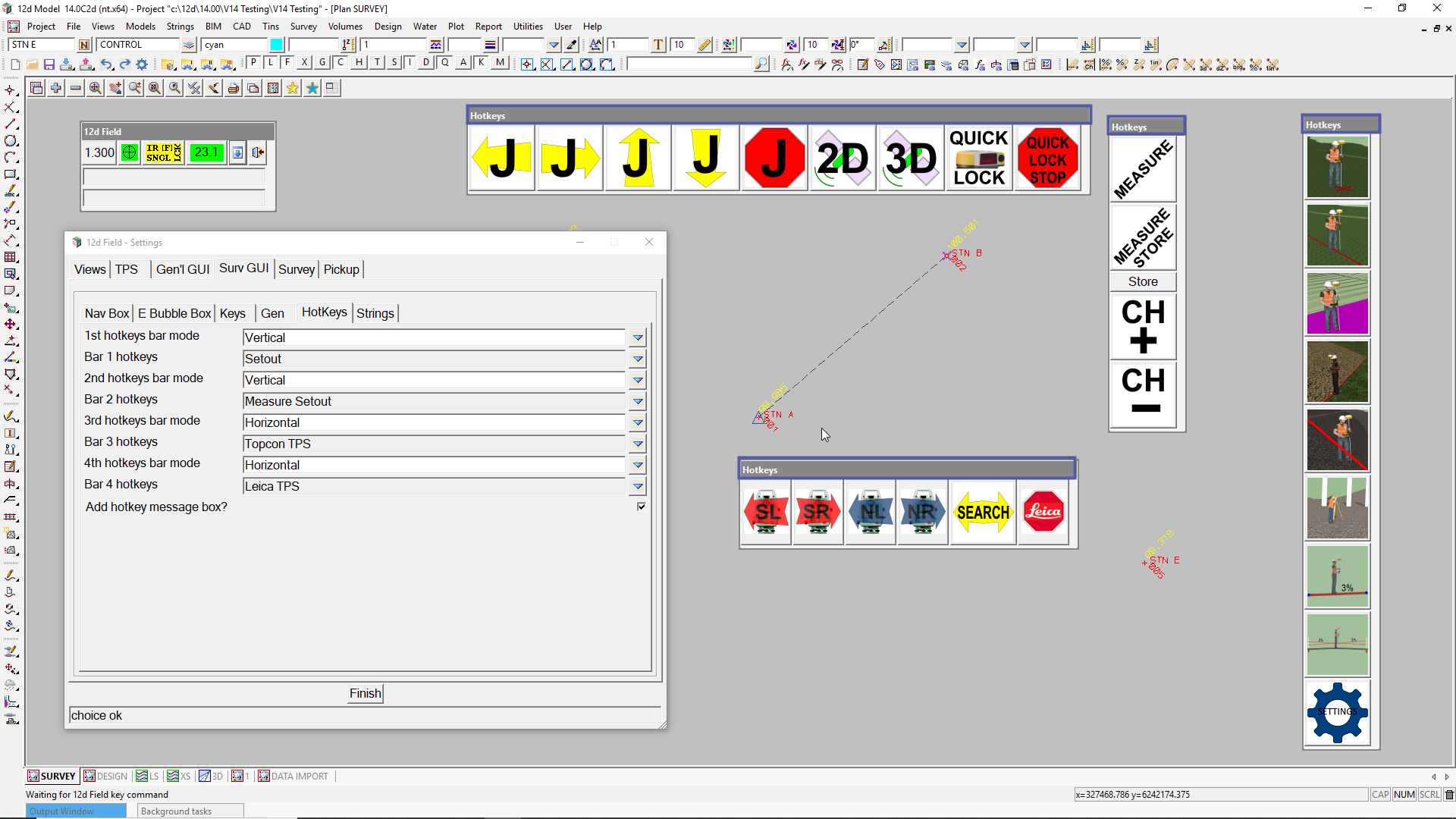Viewport: 1456px width, 819px height.
Task: Toggle the S snap button in toolbar
Action: [394, 63]
